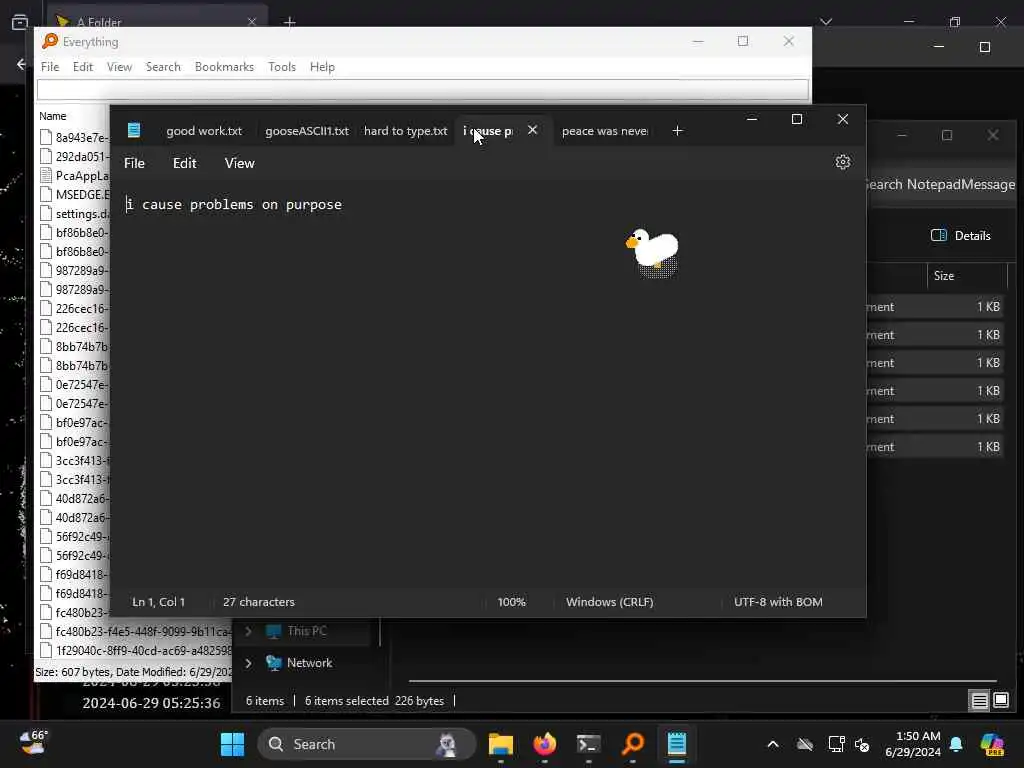Viewport: 1024px width, 768px height.
Task: Click UTF-8 with BOM encoding indicator
Action: click(778, 602)
